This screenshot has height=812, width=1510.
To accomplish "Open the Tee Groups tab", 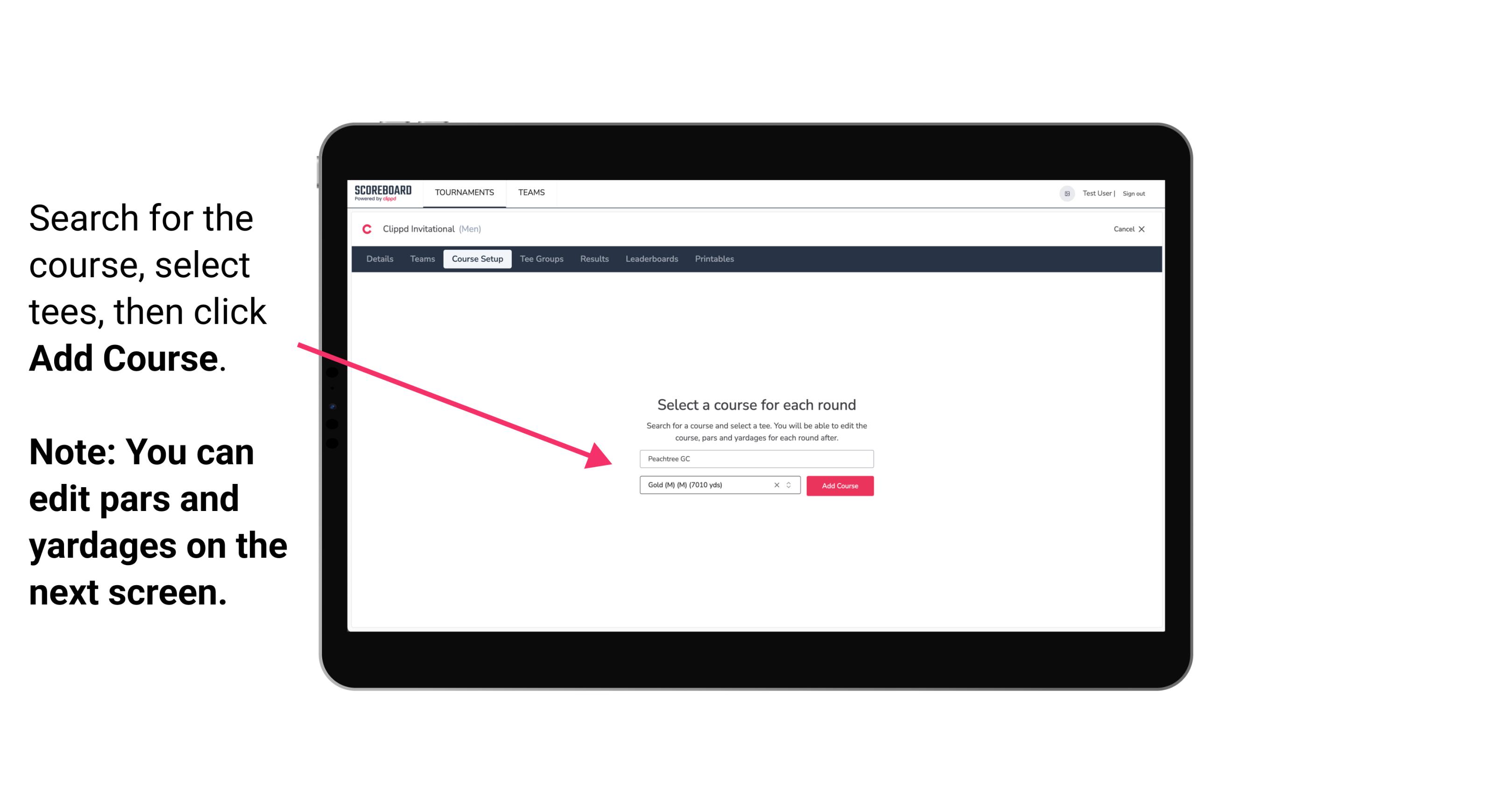I will pos(541,259).
